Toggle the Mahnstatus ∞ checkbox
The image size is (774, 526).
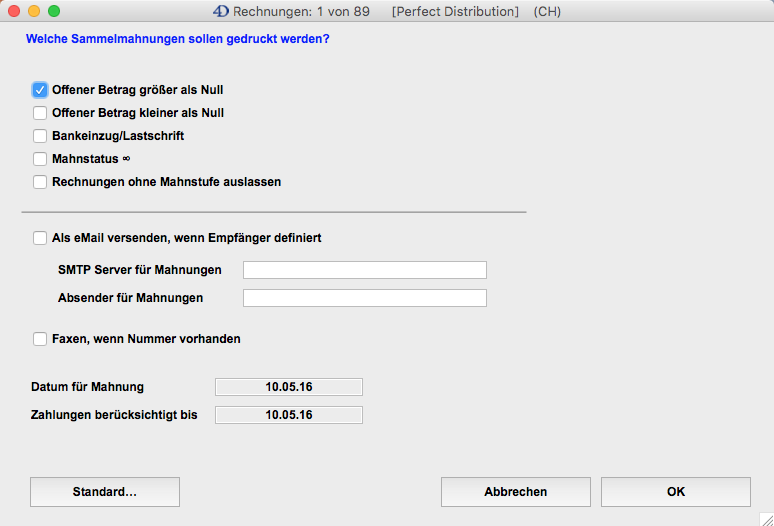click(x=40, y=159)
